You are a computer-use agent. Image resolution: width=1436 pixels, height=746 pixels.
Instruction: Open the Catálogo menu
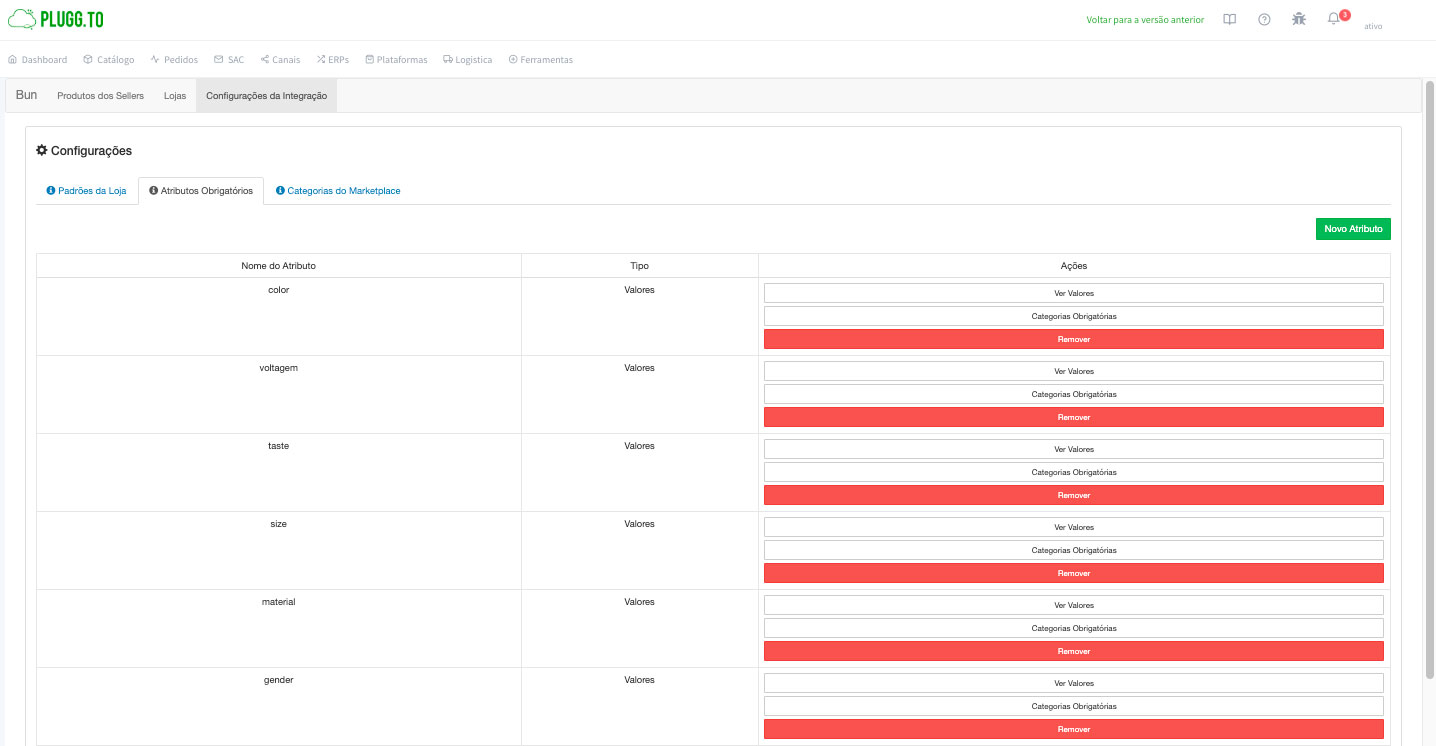click(x=108, y=60)
